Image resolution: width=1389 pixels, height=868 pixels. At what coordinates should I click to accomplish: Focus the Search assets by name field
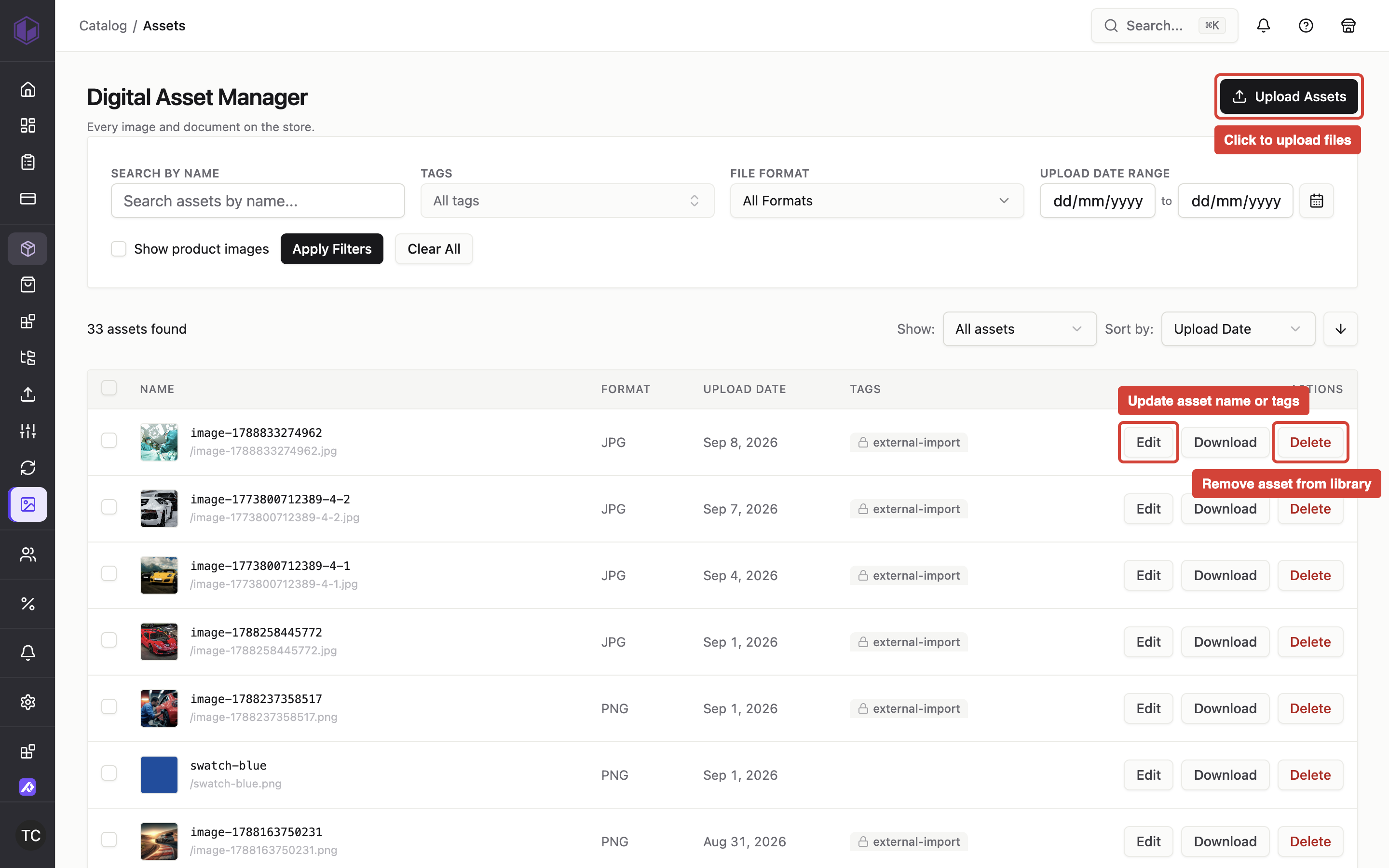[x=258, y=201]
